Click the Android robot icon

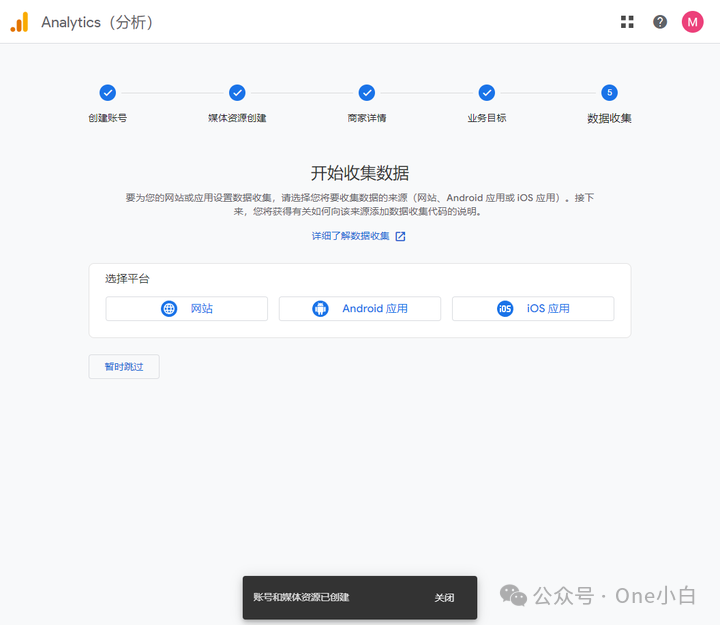point(320,309)
